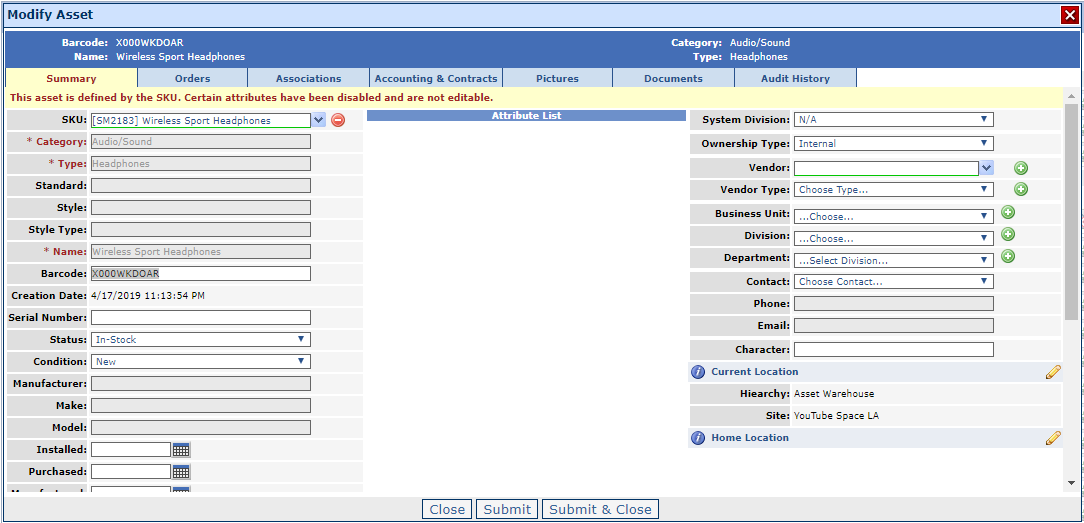Image resolution: width=1084 pixels, height=523 pixels.
Task: Open Current Location info icon
Action: coord(698,372)
